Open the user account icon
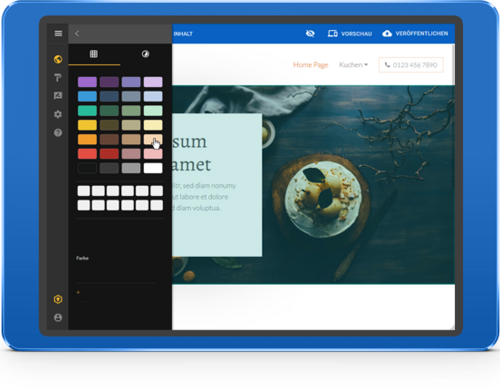The height and width of the screenshot is (390, 500). (x=58, y=318)
